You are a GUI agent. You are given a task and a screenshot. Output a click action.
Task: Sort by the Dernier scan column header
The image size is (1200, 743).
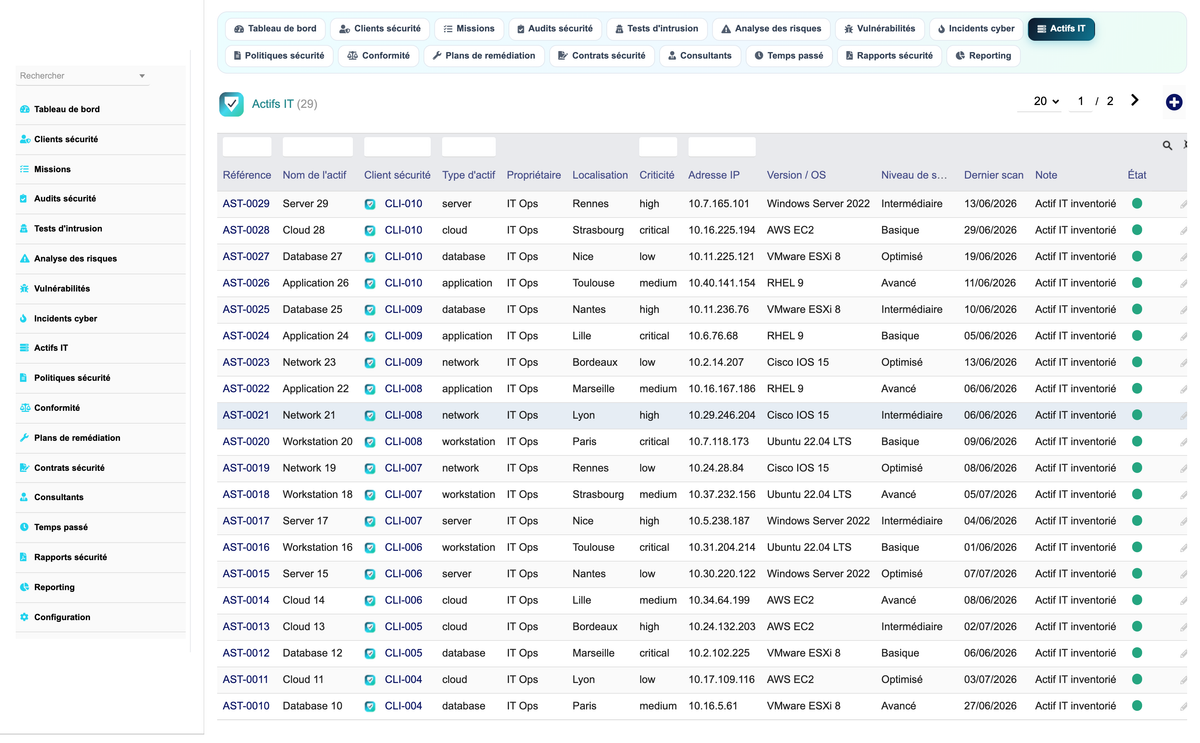pyautogui.click(x=994, y=175)
